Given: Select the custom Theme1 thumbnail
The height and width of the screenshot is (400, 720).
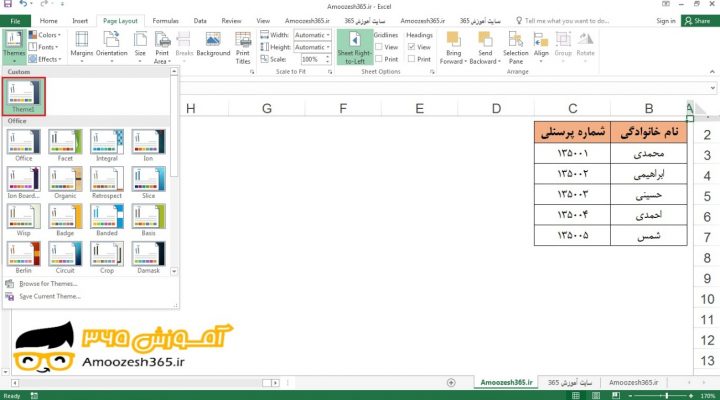Looking at the screenshot, I should (23, 96).
